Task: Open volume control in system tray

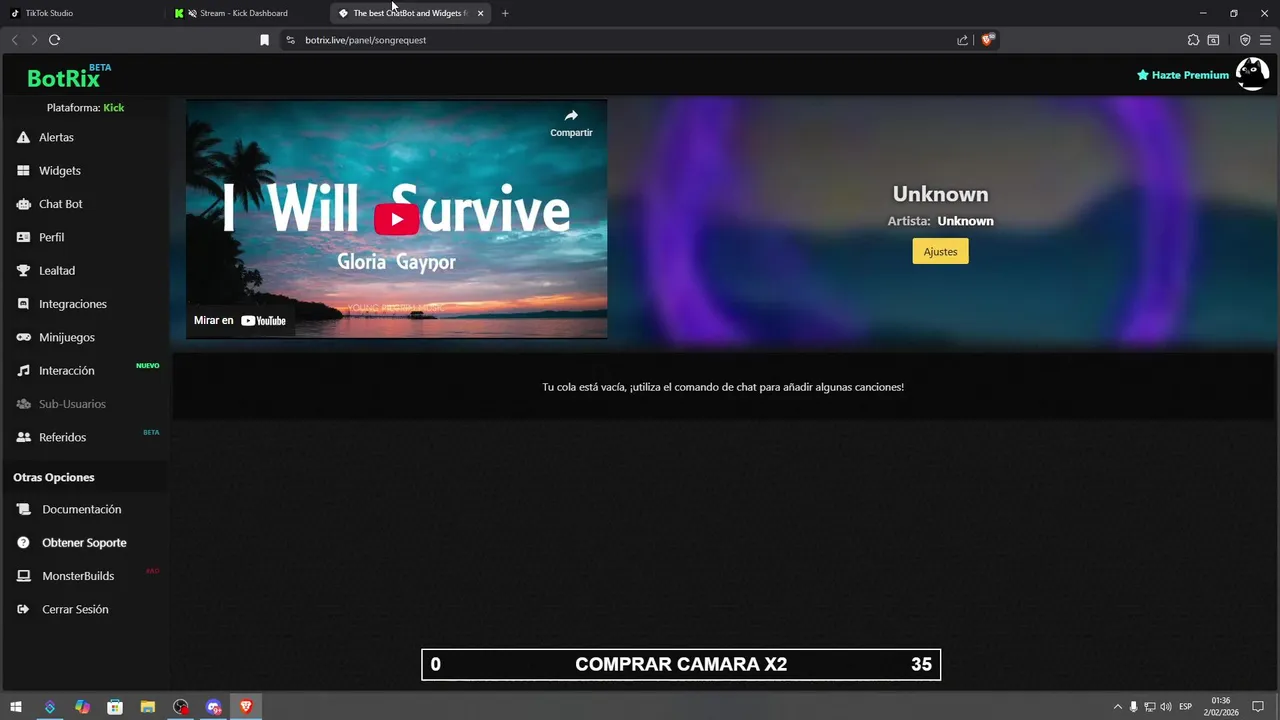Action: 1166,707
